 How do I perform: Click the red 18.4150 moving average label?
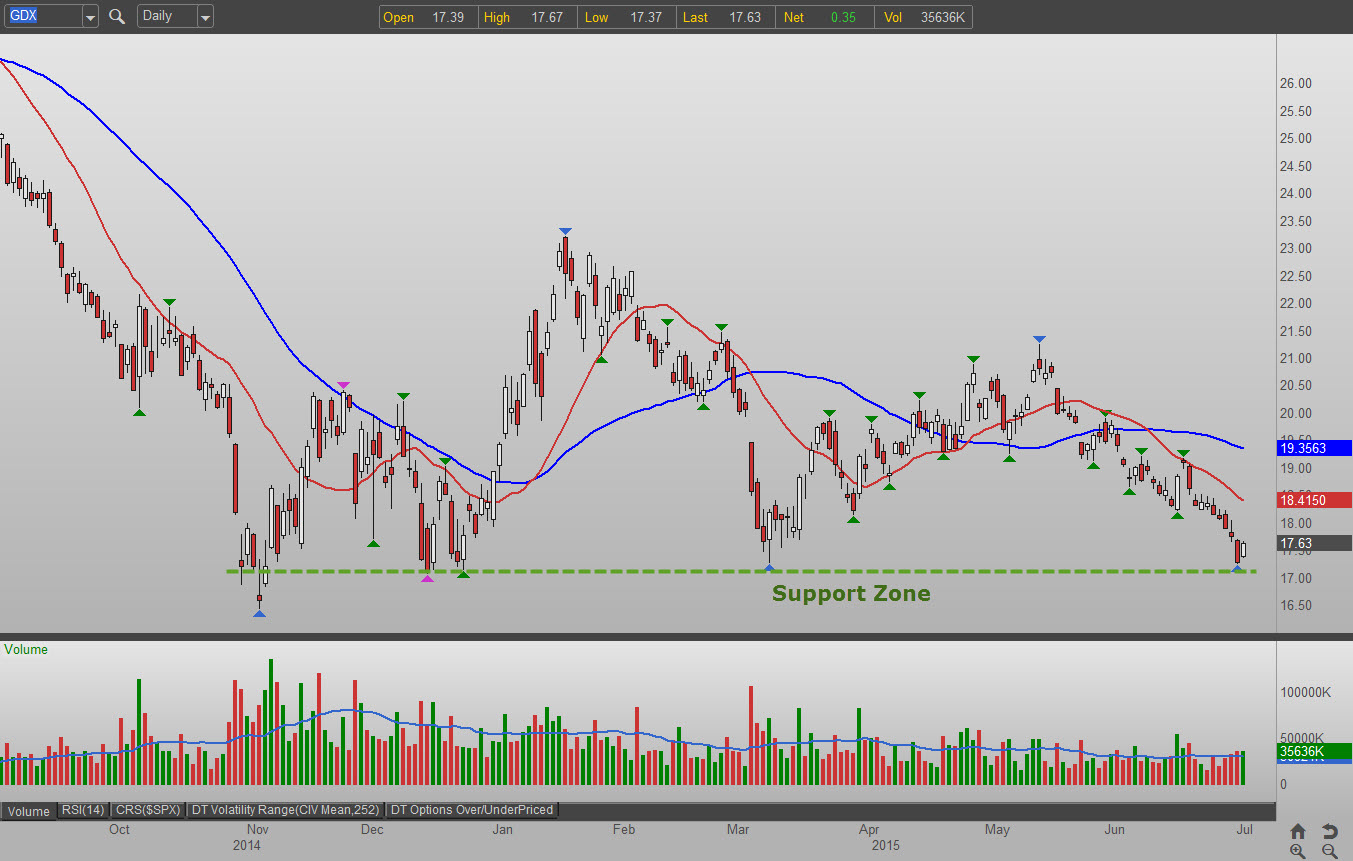pos(1314,500)
